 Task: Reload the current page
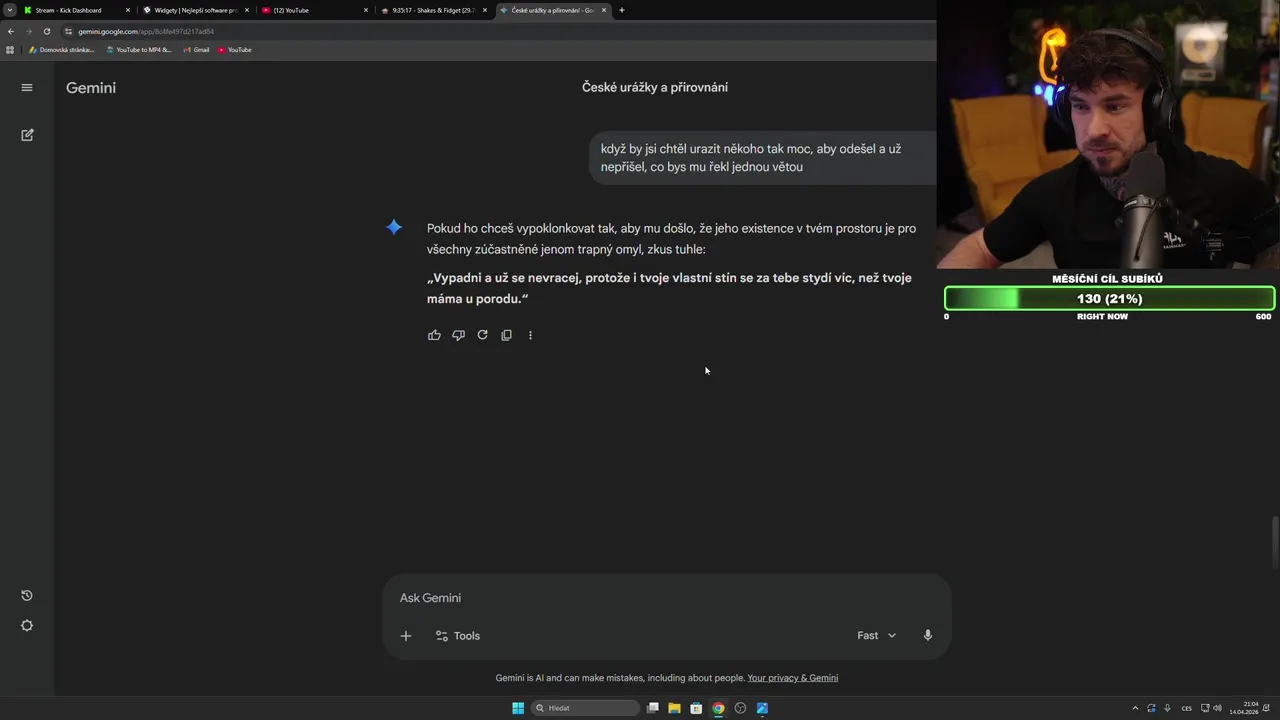pyautogui.click(x=47, y=31)
